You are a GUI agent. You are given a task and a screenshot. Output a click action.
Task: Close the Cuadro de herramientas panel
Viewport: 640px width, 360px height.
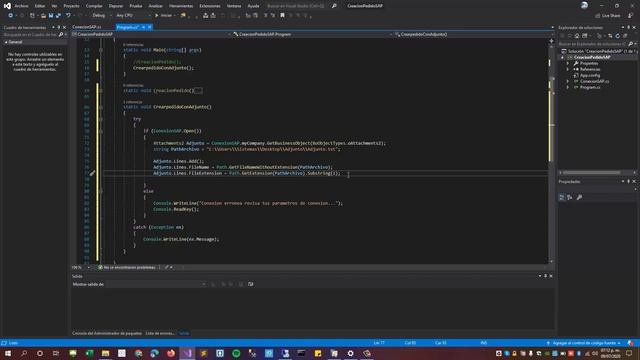pos(64,27)
